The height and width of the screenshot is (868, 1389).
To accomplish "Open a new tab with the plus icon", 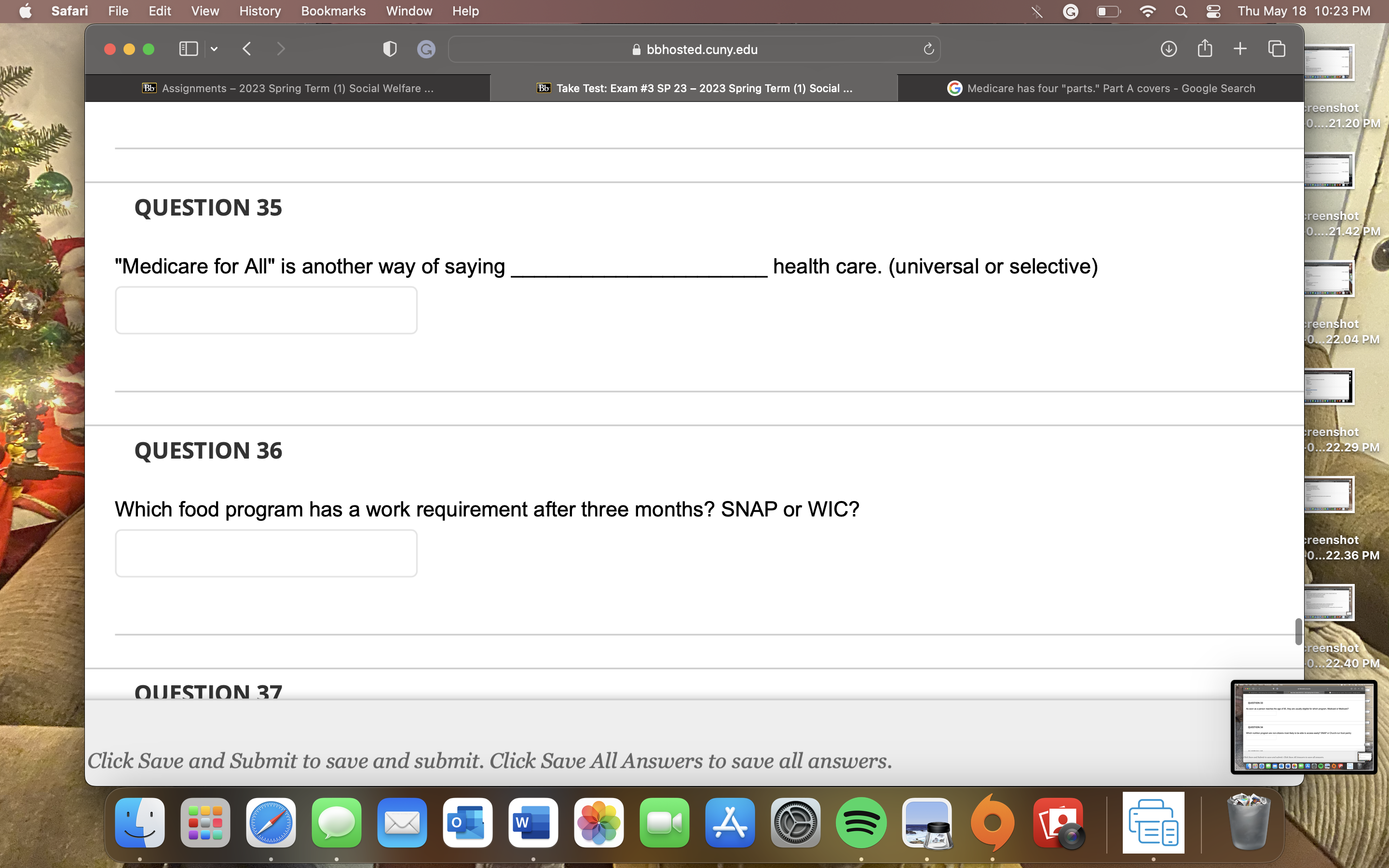I will point(1240,49).
